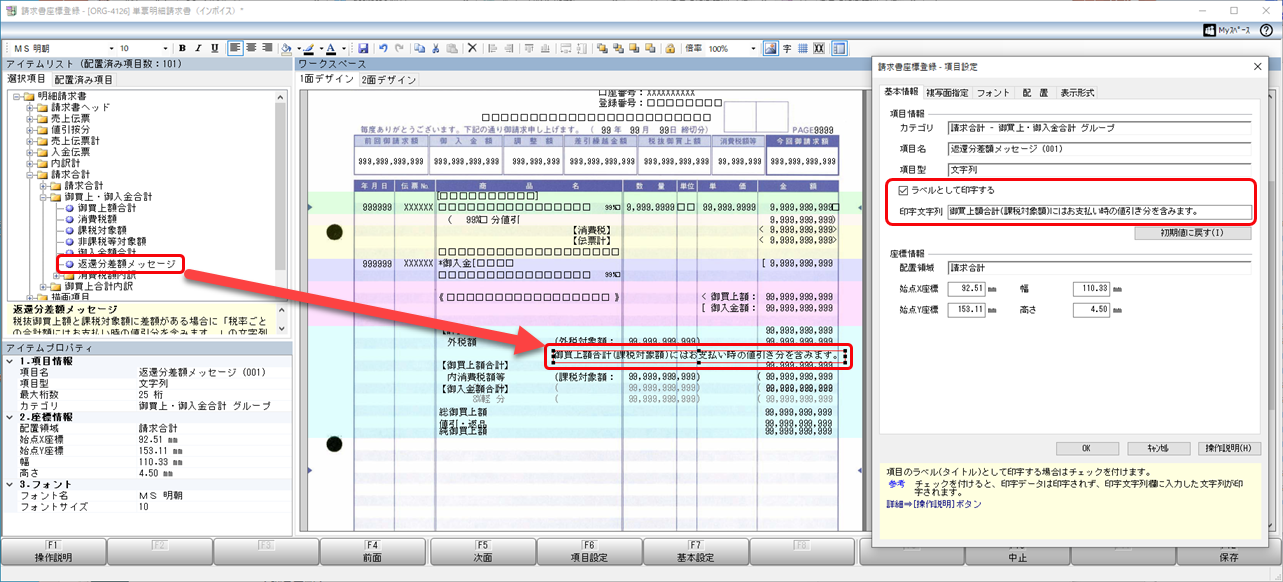The height and width of the screenshot is (582, 1283).
Task: Open the 100% zoom dropdown
Action: (753, 48)
